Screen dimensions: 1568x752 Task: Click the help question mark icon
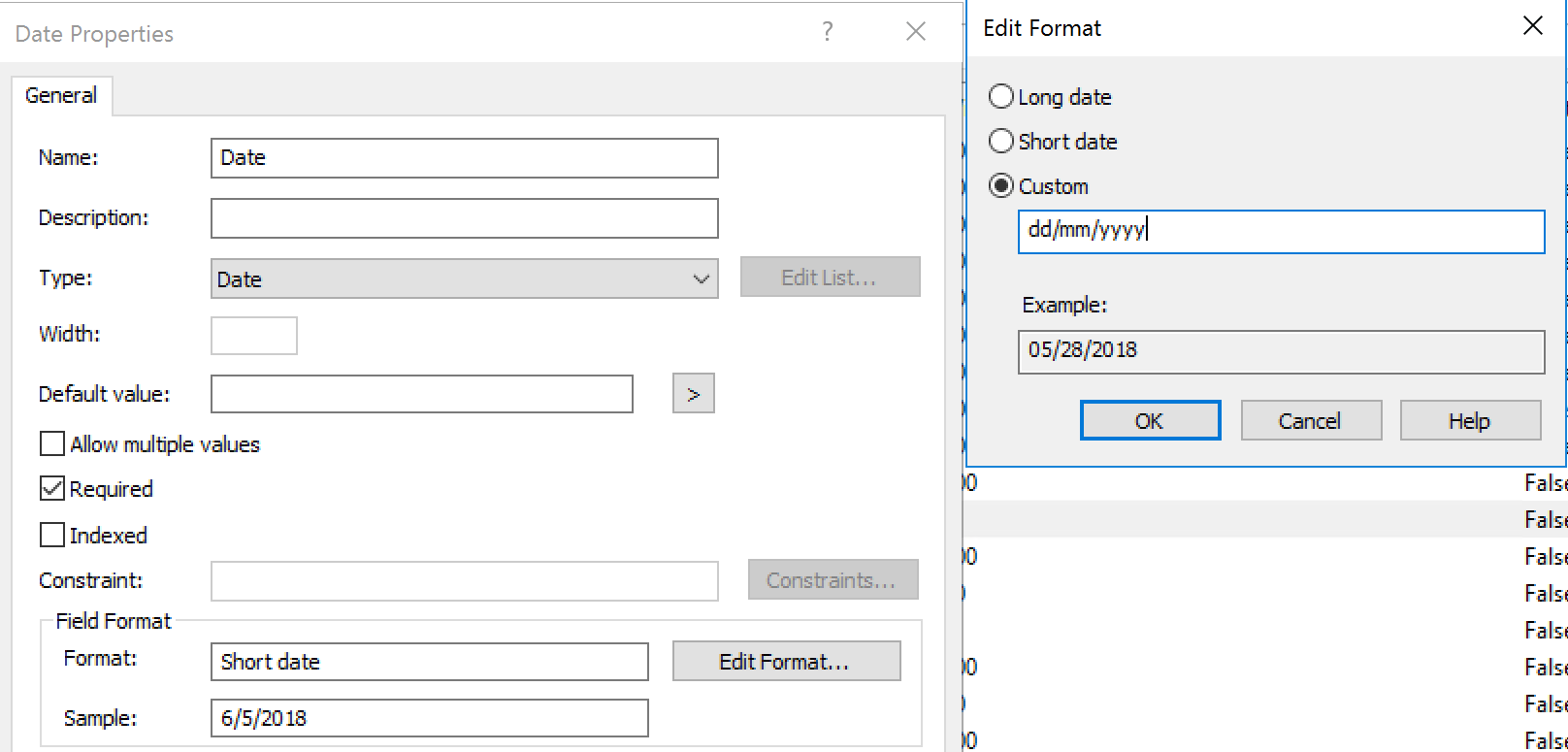[827, 32]
